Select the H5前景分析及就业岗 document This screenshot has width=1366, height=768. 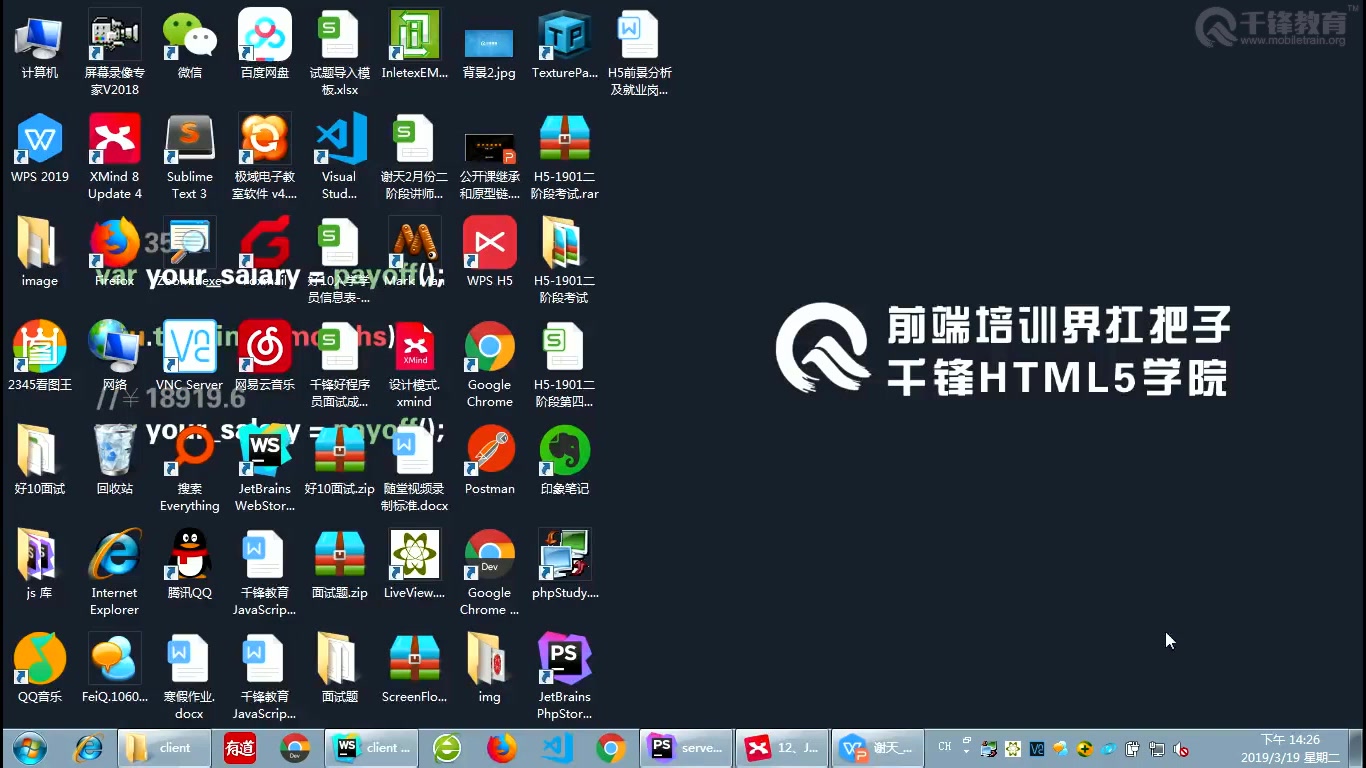coord(640,53)
